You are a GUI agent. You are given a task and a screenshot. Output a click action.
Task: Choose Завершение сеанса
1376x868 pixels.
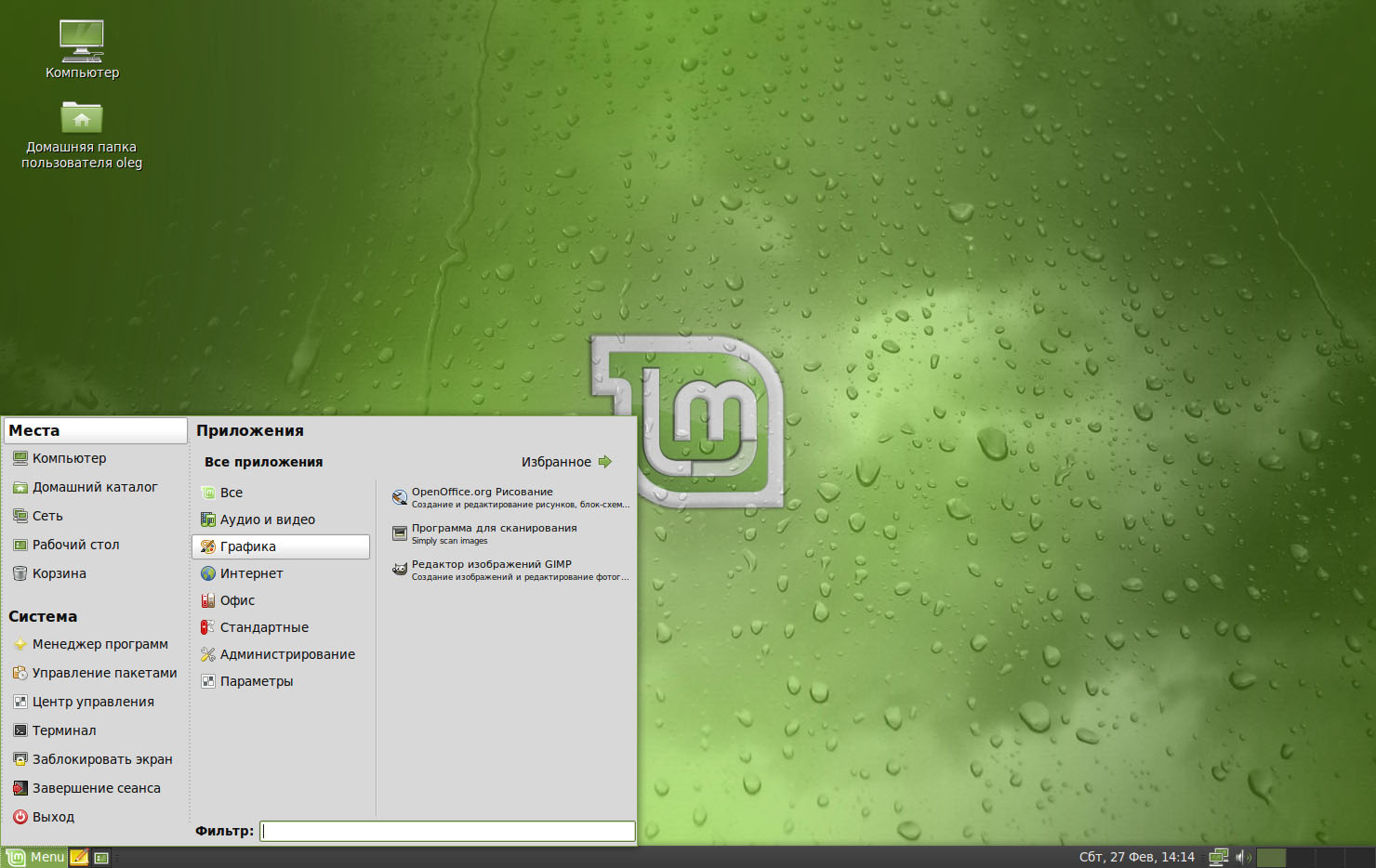pyautogui.click(x=95, y=788)
